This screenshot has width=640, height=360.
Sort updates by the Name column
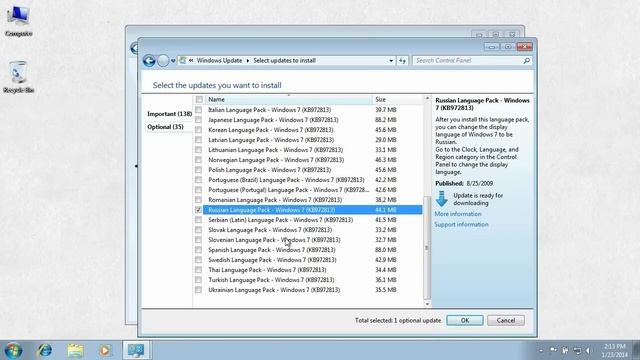click(x=288, y=100)
